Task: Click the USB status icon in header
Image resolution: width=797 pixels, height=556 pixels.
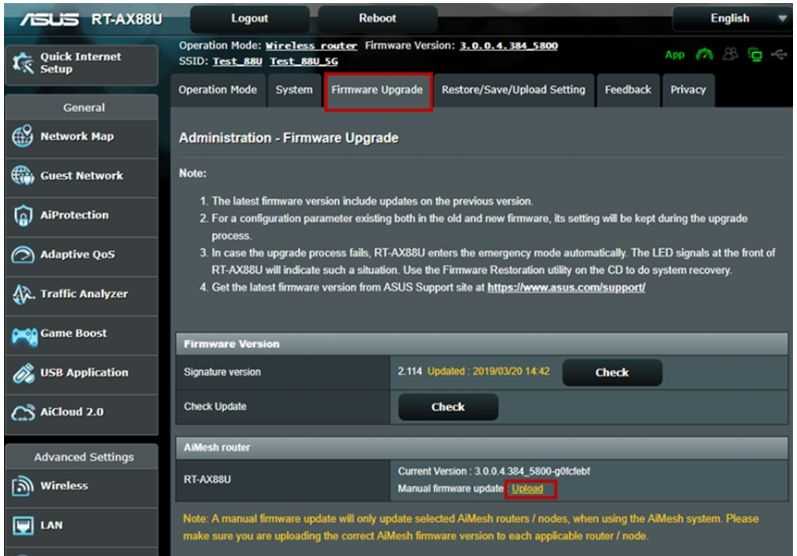Action: pos(779,53)
